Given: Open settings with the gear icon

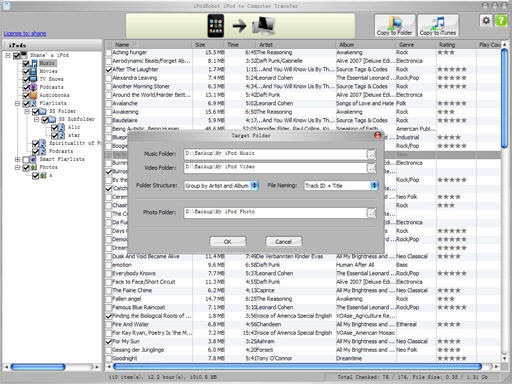Looking at the screenshot, I should tap(486, 20).
